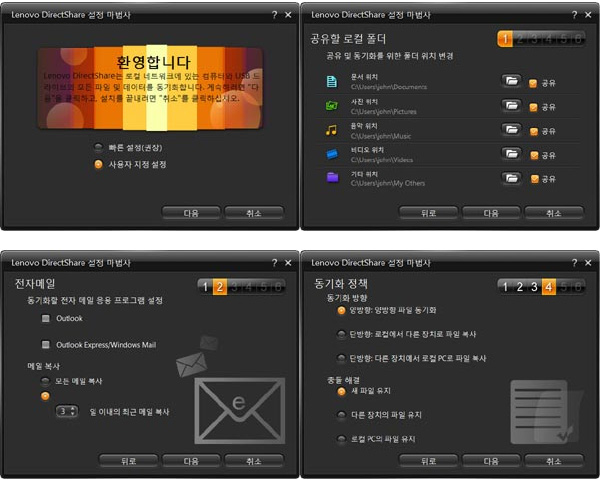
Task: Click the 환영합니다 welcome banner
Action: (x=150, y=88)
